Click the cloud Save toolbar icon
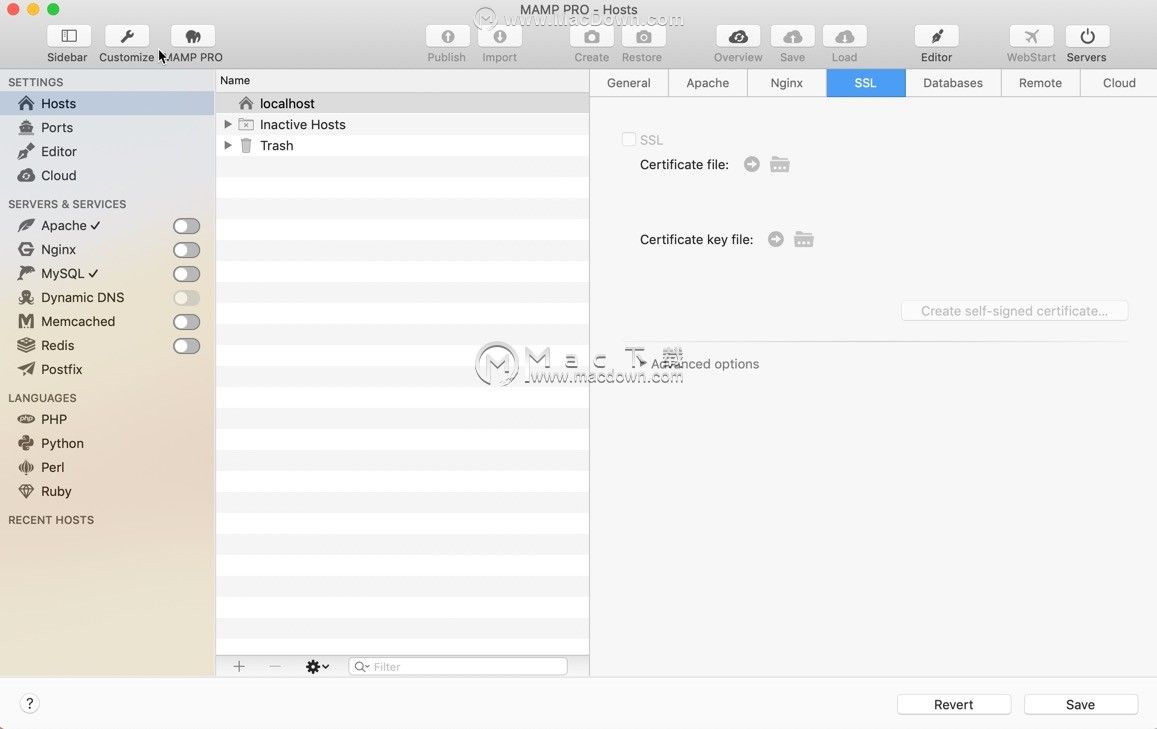Image resolution: width=1157 pixels, height=729 pixels. coord(792,36)
